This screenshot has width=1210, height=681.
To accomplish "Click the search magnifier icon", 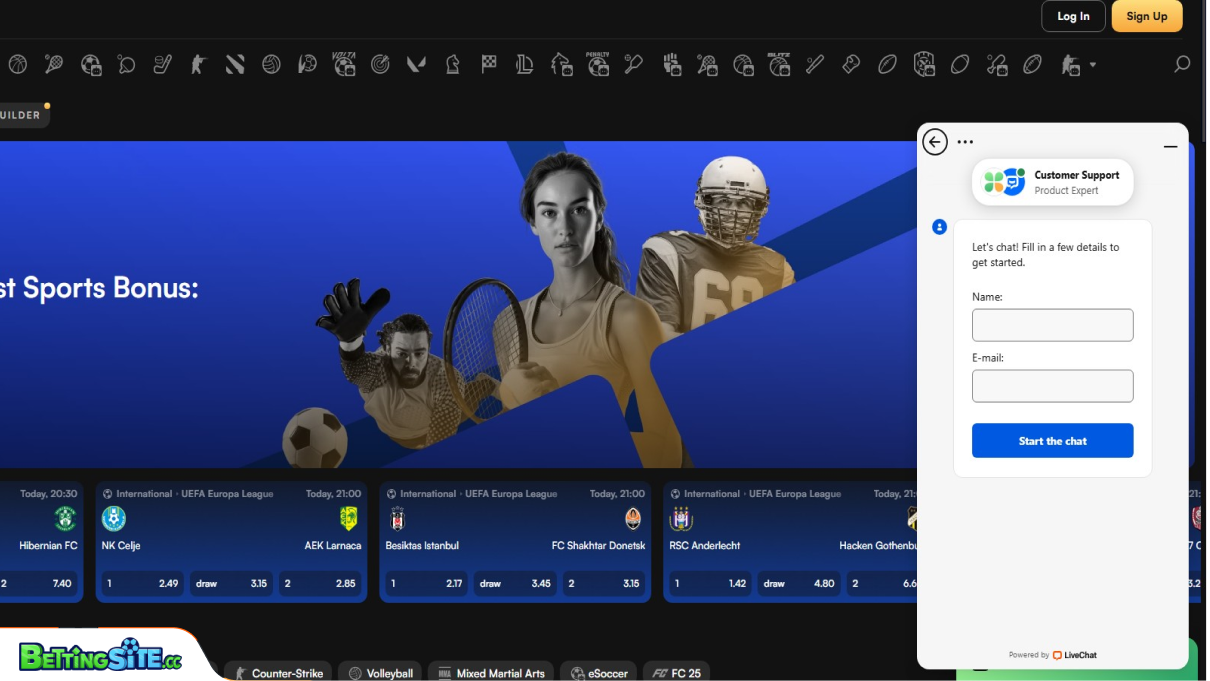I will coord(1182,64).
